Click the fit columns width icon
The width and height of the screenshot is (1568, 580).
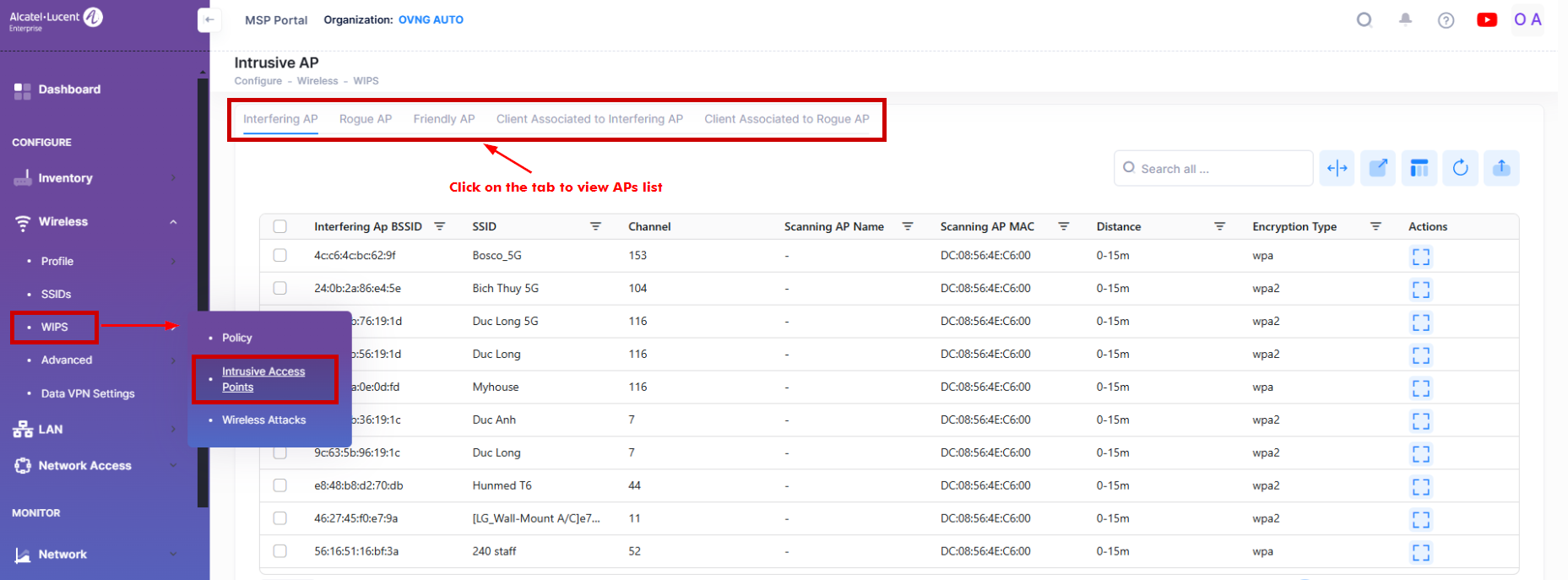[x=1337, y=168]
